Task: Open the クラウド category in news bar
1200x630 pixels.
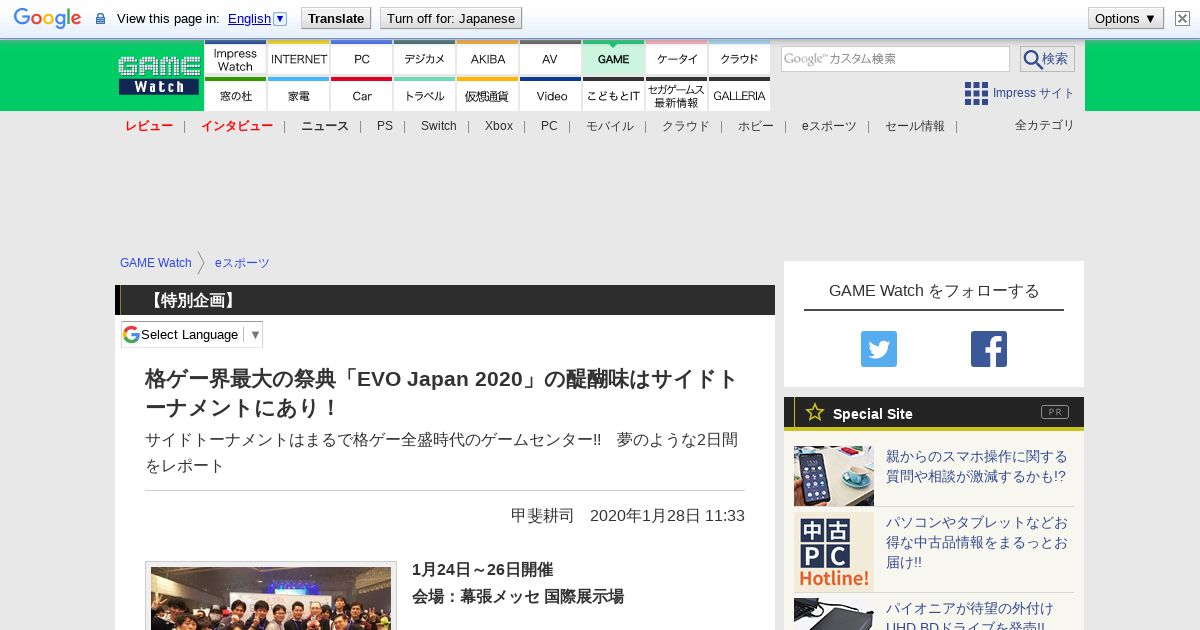Action: point(686,126)
